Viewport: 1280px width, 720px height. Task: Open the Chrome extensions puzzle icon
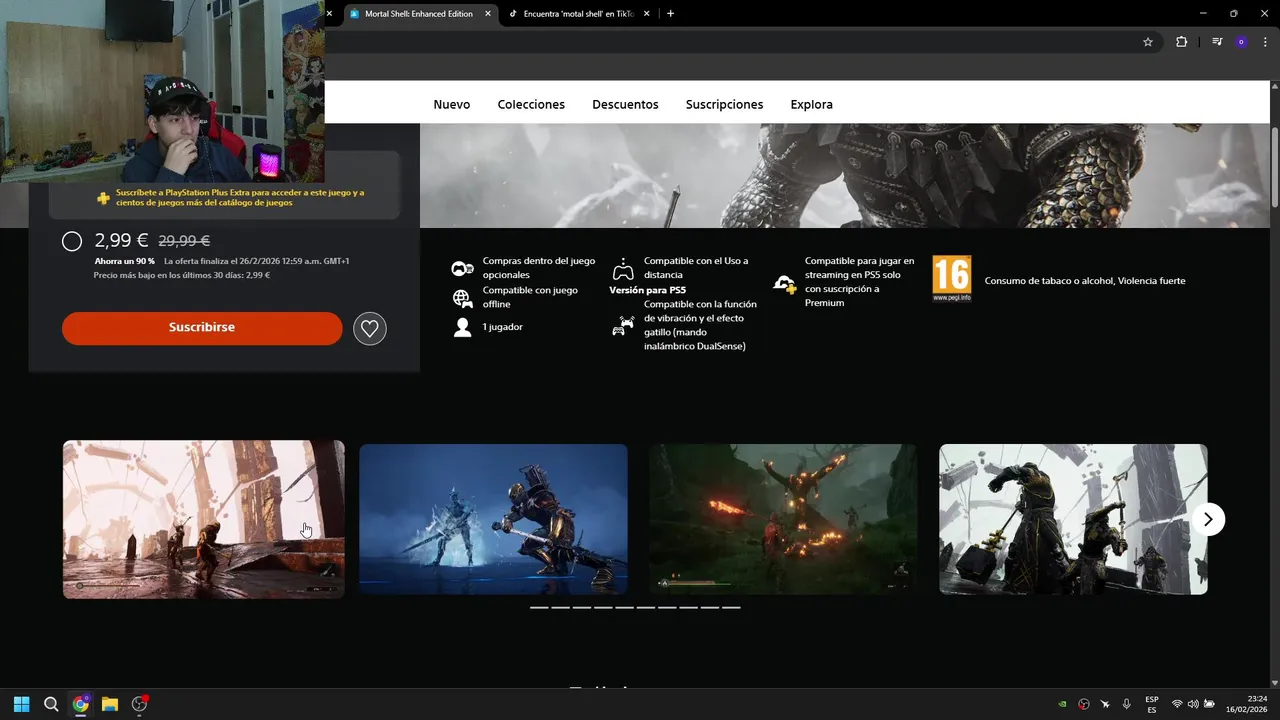(x=1182, y=42)
